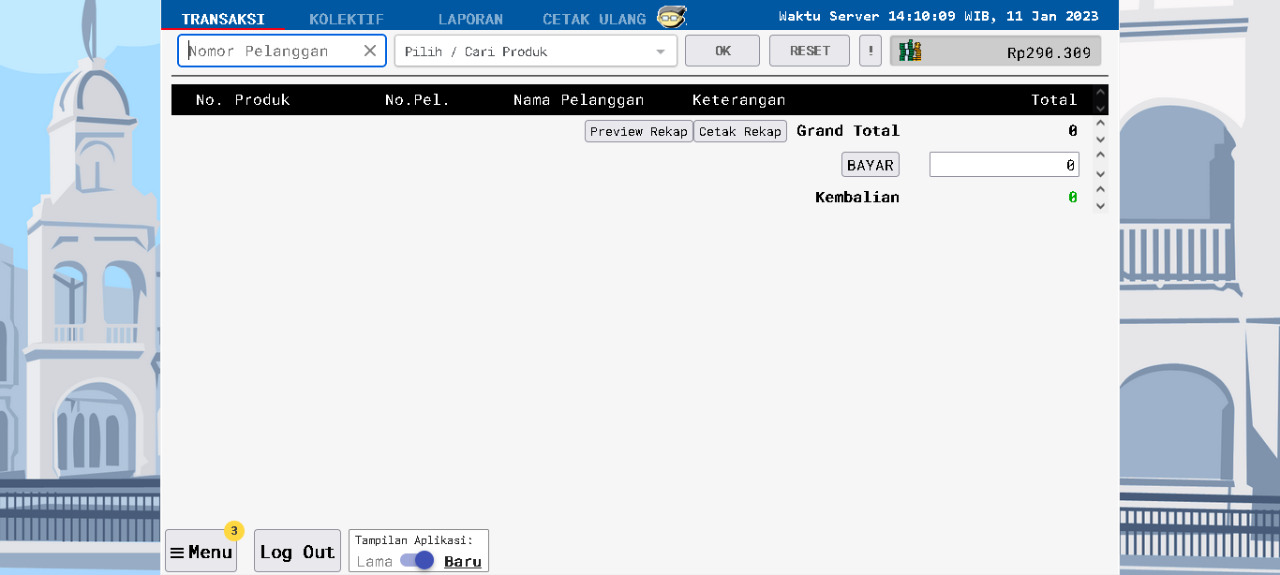
Task: Click the yellow notification badge on Menu
Action: (234, 530)
